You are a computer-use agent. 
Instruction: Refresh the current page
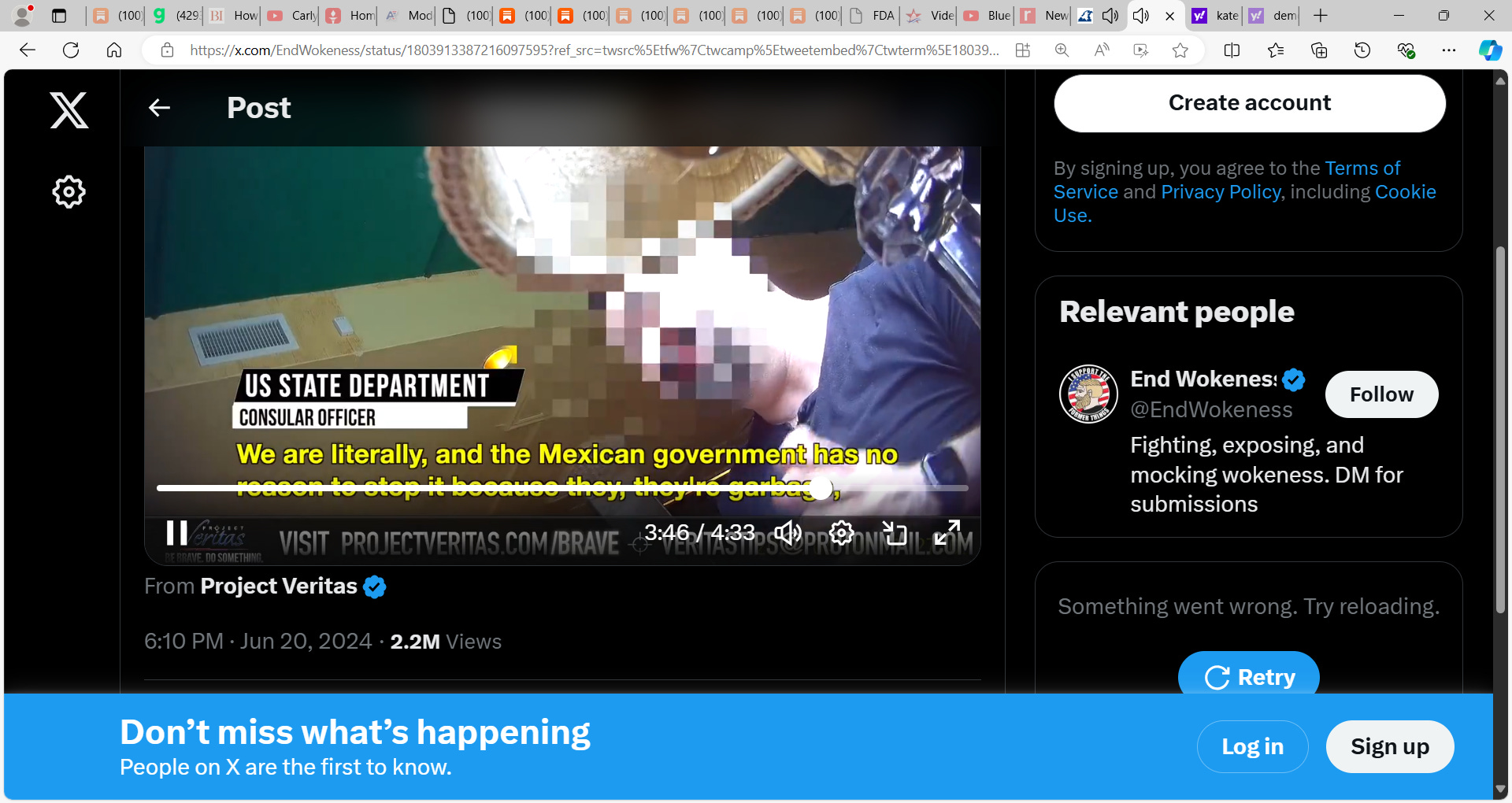(71, 50)
